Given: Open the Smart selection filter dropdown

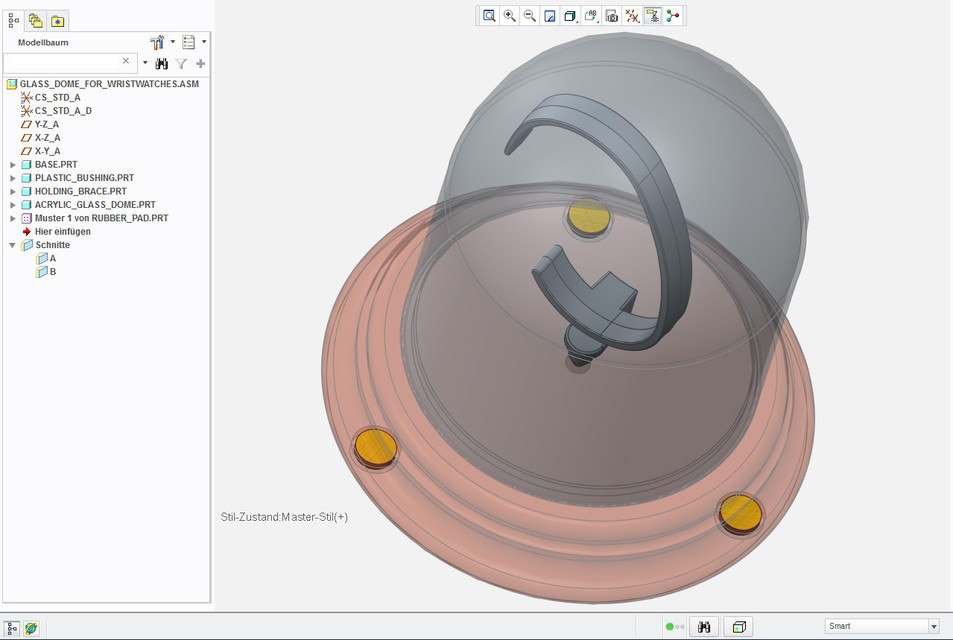Looking at the screenshot, I should [x=934, y=627].
